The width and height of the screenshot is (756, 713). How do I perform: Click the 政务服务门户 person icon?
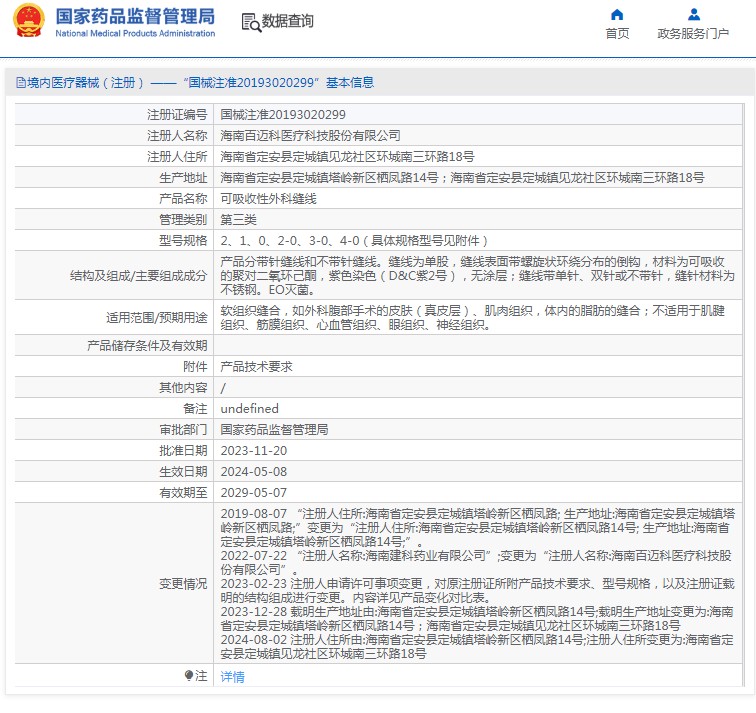pyautogui.click(x=693, y=15)
